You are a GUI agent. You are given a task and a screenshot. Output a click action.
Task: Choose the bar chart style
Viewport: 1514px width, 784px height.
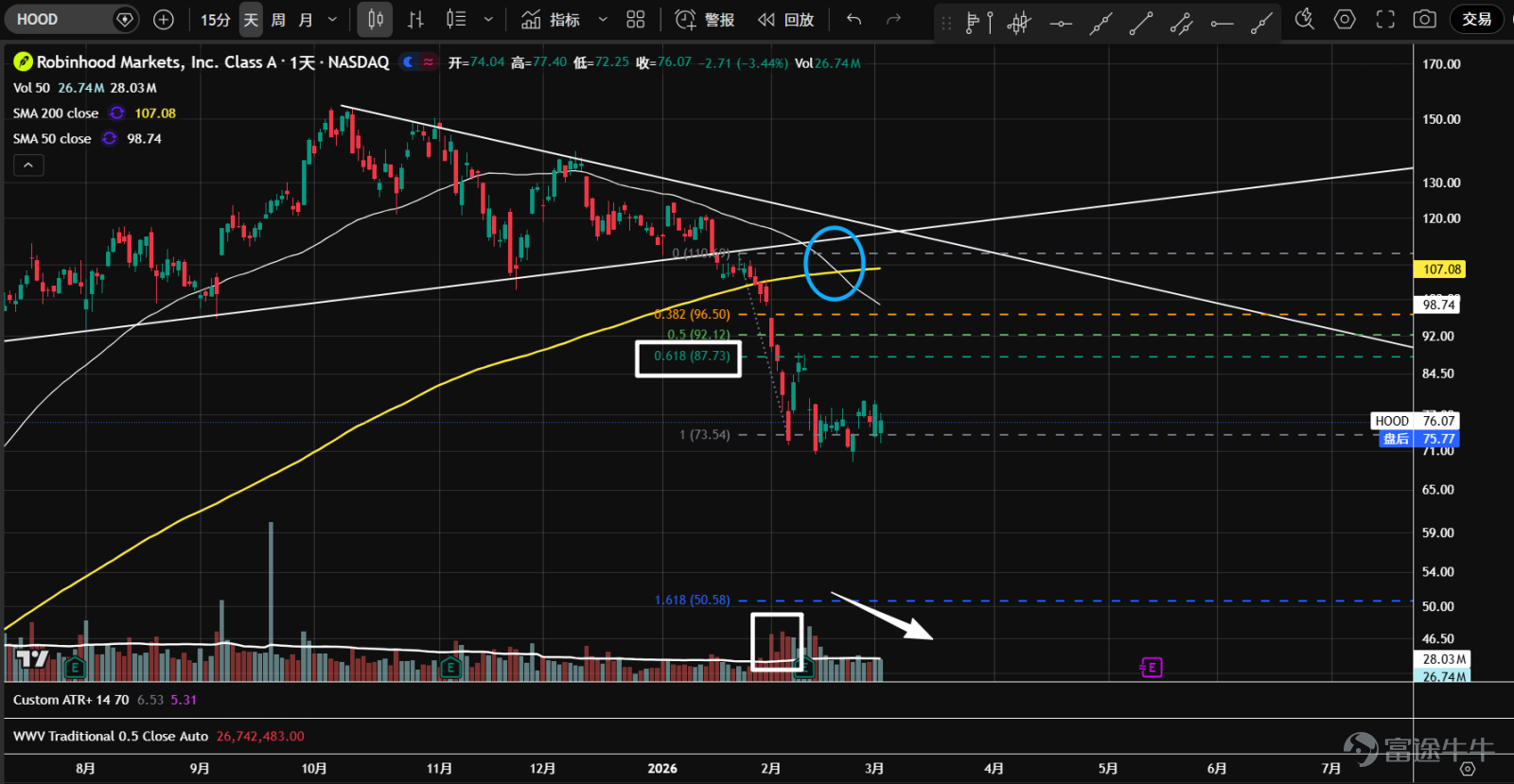click(415, 19)
